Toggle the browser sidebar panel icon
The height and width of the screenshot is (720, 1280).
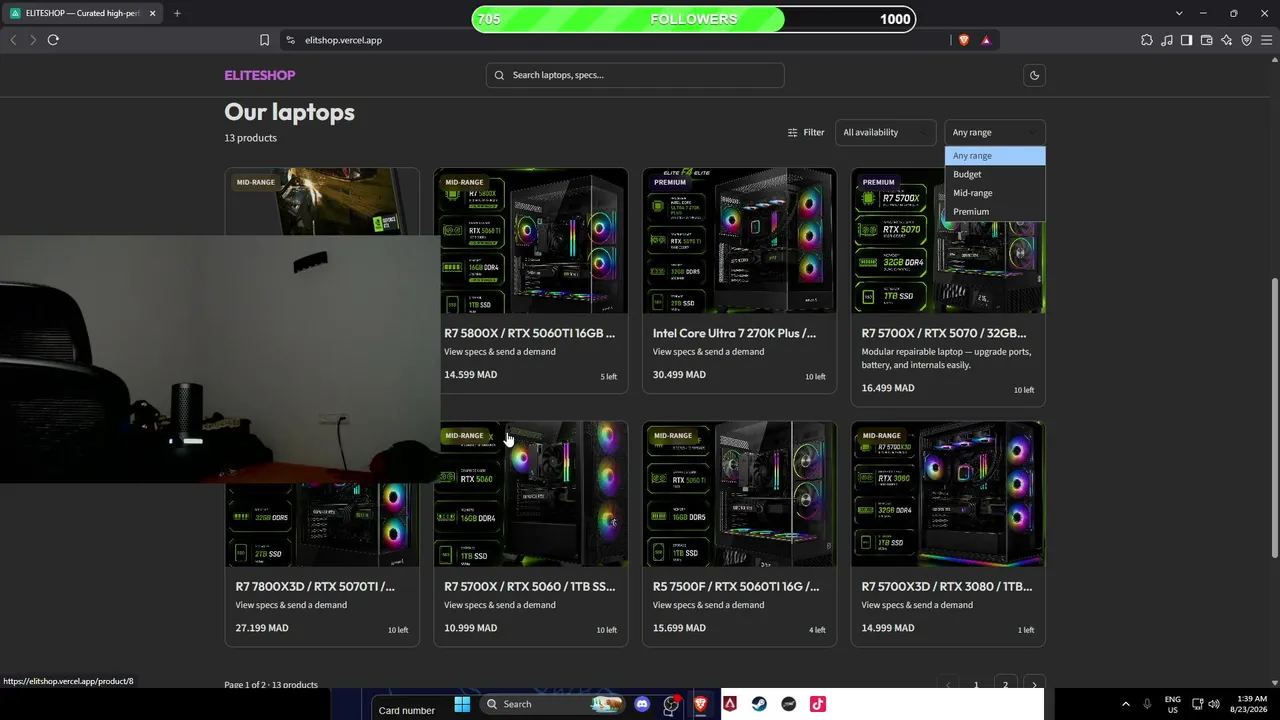(x=1186, y=40)
